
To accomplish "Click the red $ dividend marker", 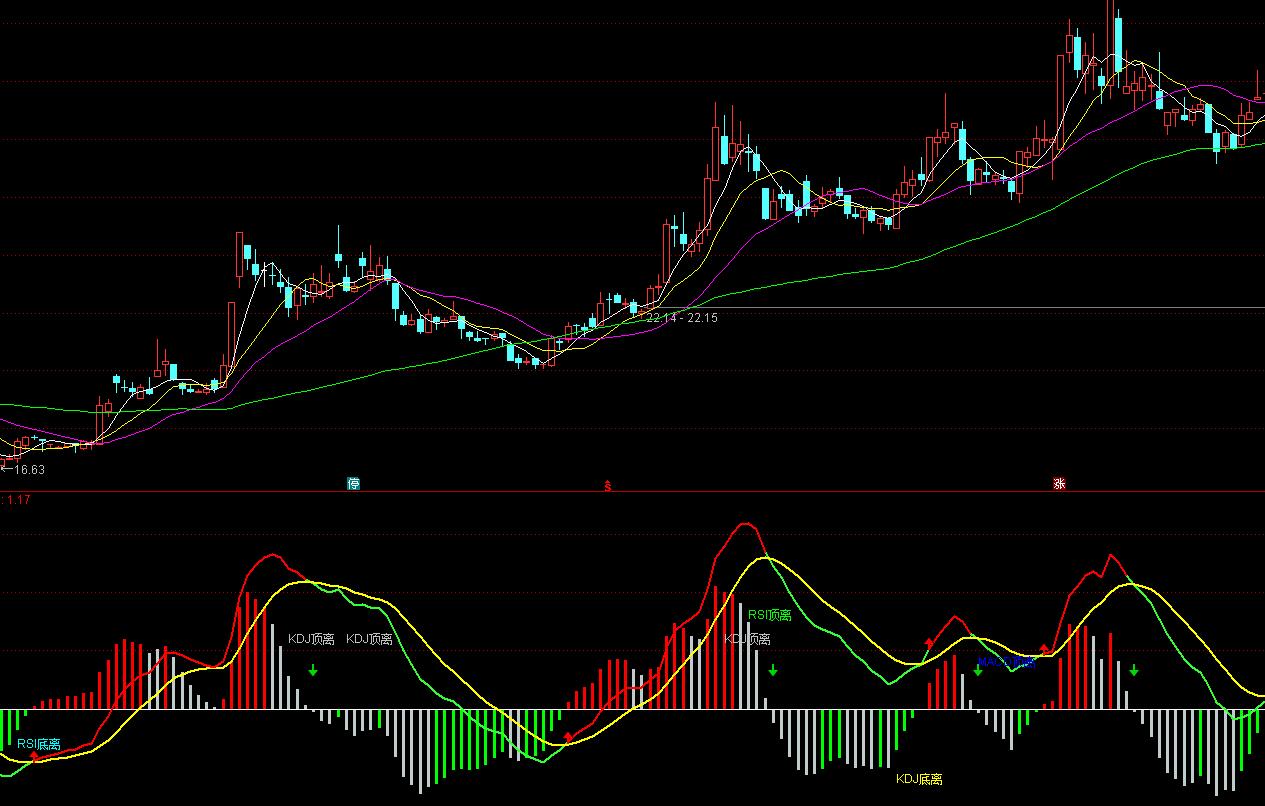I will [606, 486].
